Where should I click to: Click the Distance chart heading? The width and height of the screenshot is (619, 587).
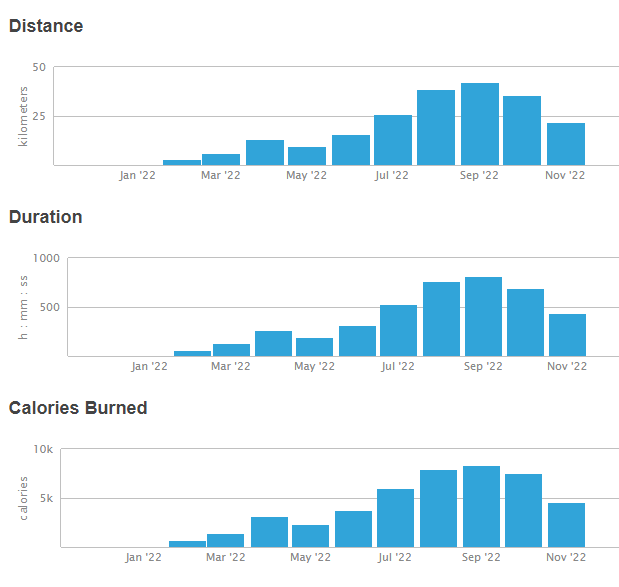coord(46,26)
